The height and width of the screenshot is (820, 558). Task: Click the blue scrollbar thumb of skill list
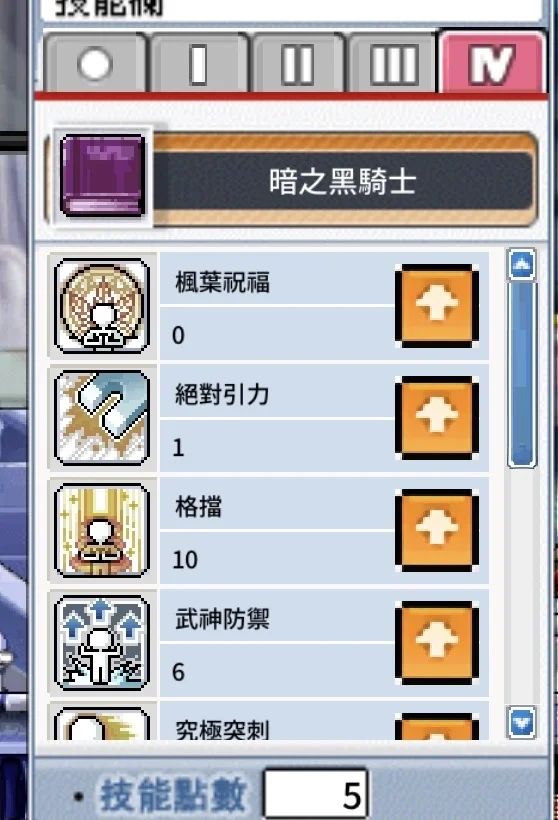tap(522, 374)
